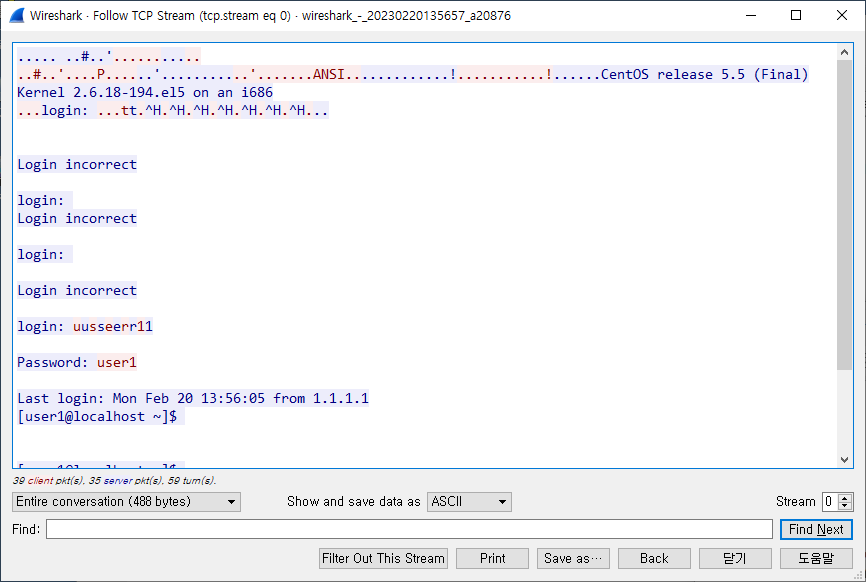This screenshot has width=866, height=582.
Task: Click the Stream number field
Action: click(830, 502)
